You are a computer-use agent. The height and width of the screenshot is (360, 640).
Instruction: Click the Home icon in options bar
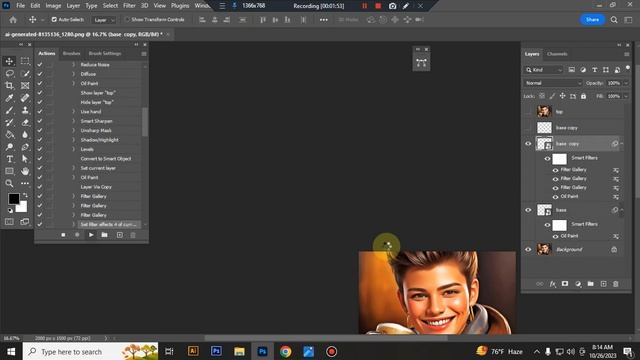pos(13,20)
